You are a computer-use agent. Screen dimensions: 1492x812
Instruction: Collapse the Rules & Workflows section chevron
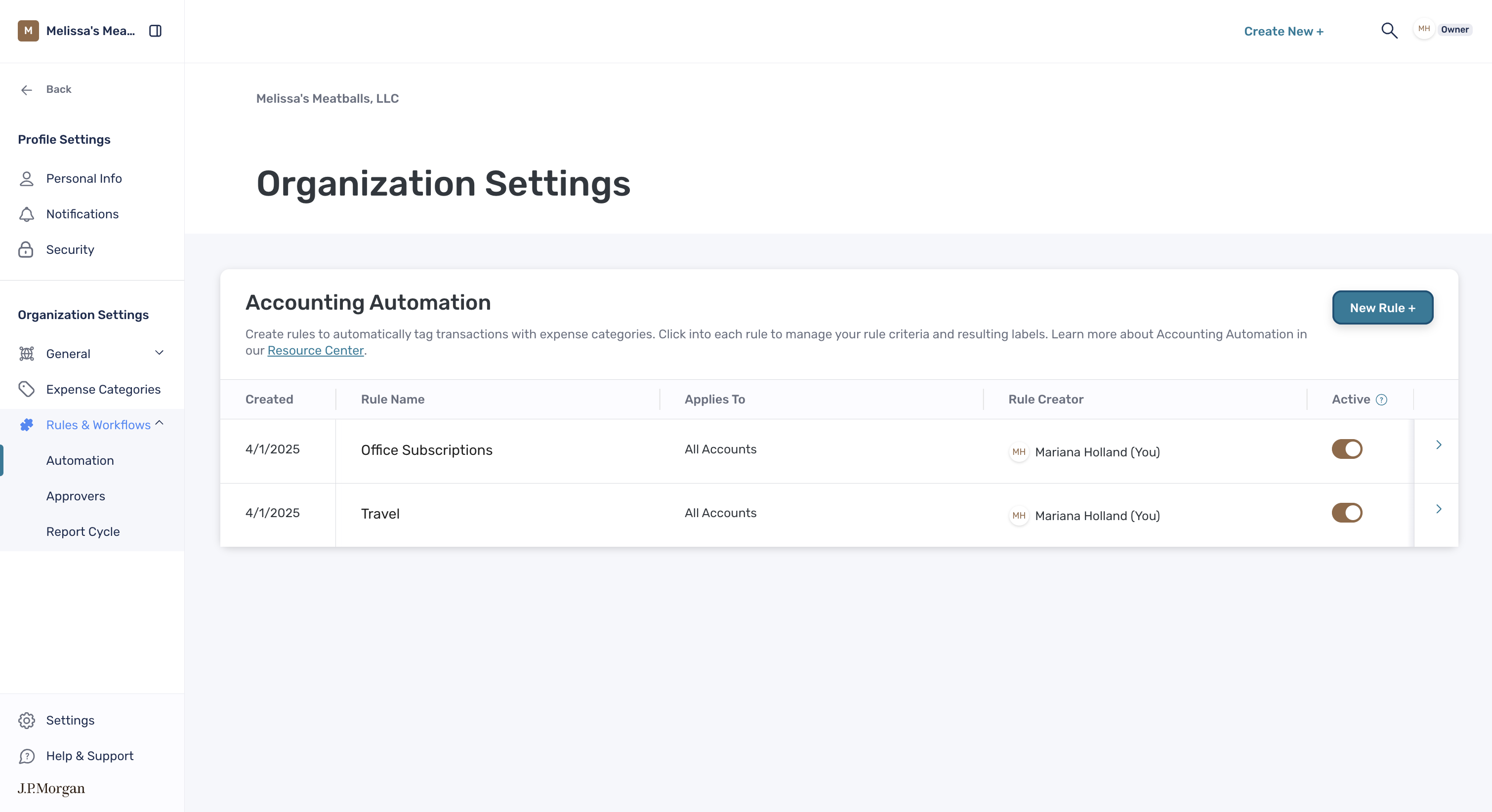point(159,423)
